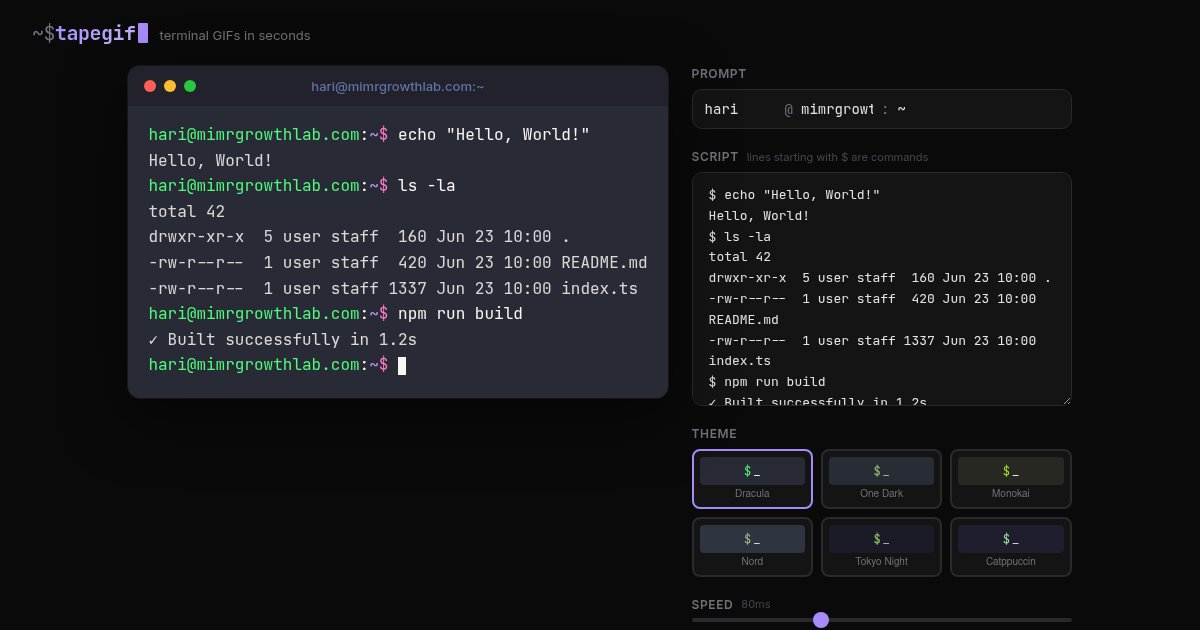The image size is (1200, 630).
Task: Click the PROMPT section label
Action: tap(719, 74)
